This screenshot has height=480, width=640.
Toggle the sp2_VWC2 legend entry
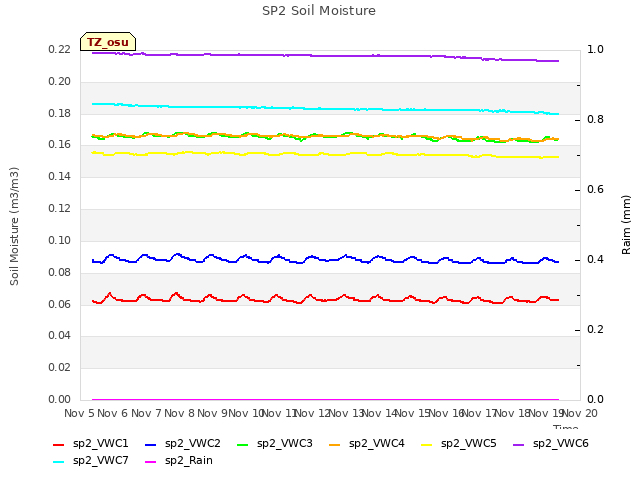coord(183,444)
